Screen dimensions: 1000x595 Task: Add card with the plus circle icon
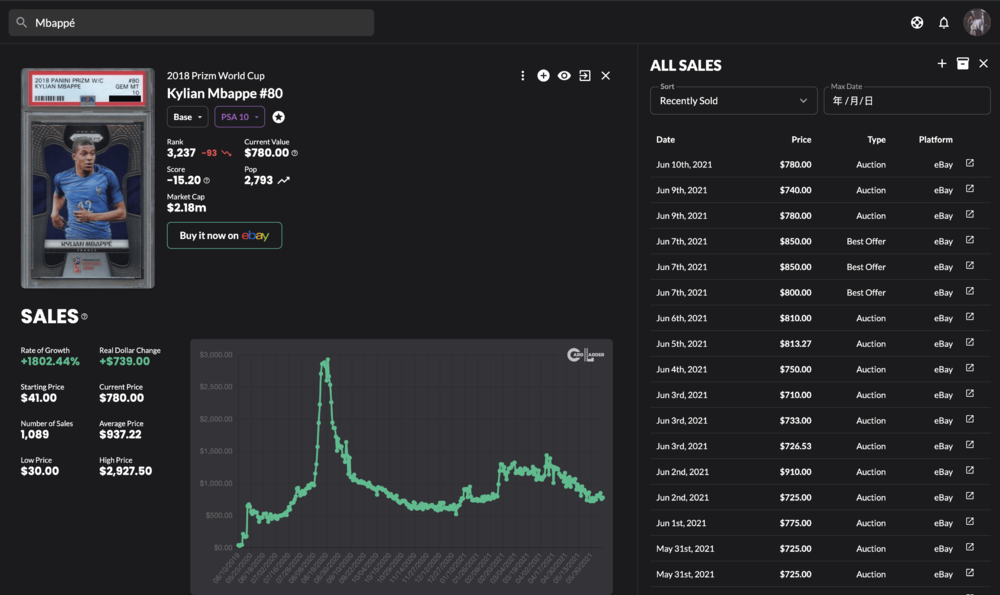[543, 76]
